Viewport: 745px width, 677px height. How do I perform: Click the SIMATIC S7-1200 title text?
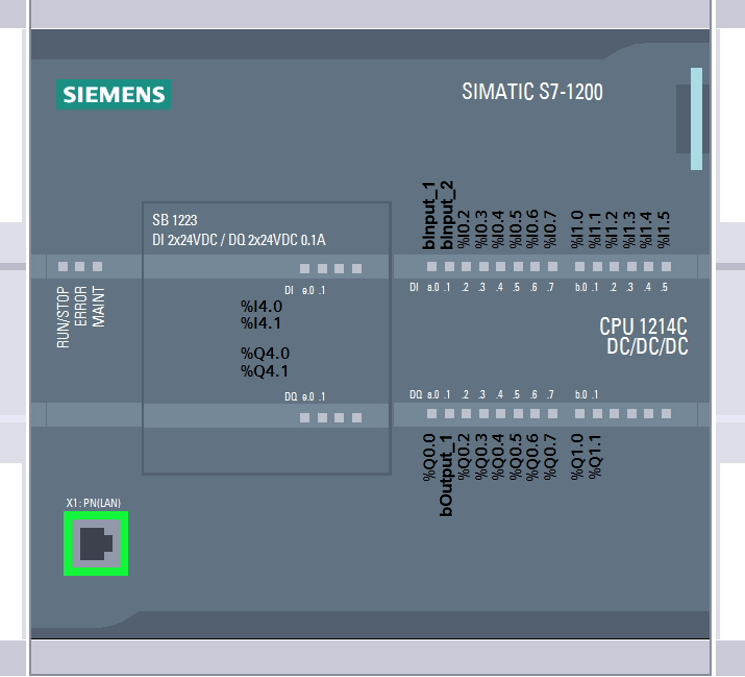point(532,92)
